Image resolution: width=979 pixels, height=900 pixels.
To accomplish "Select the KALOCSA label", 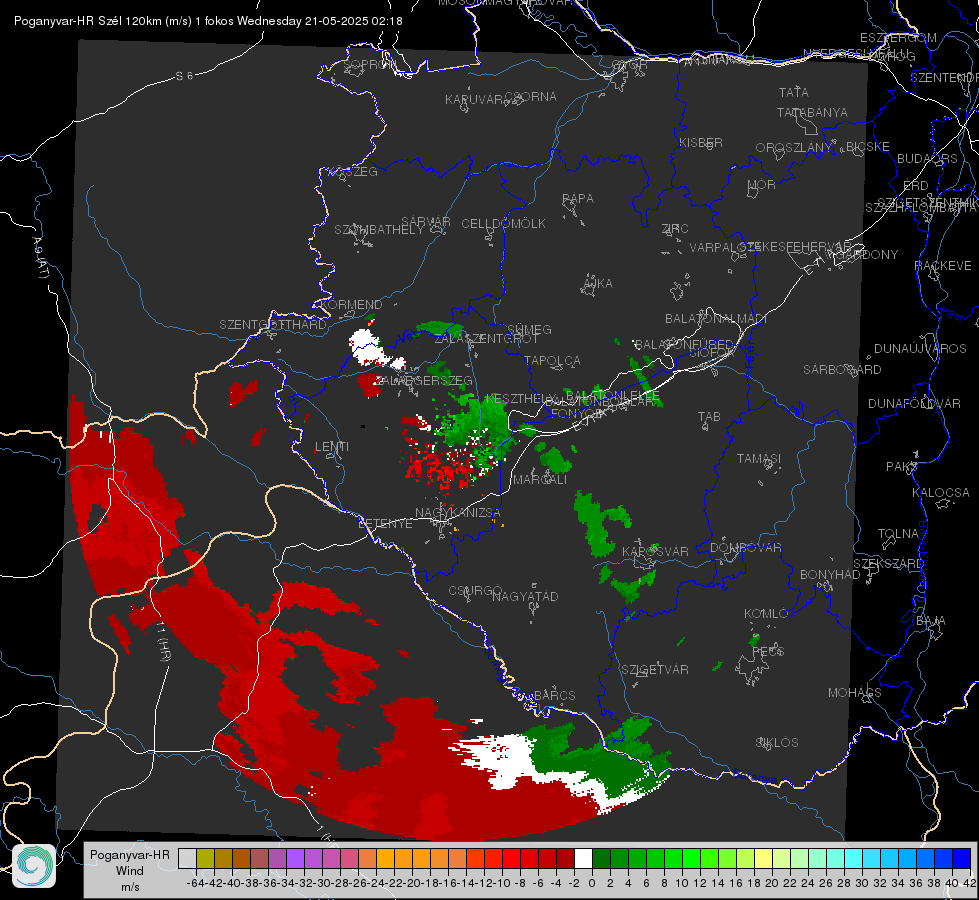I will point(940,493).
